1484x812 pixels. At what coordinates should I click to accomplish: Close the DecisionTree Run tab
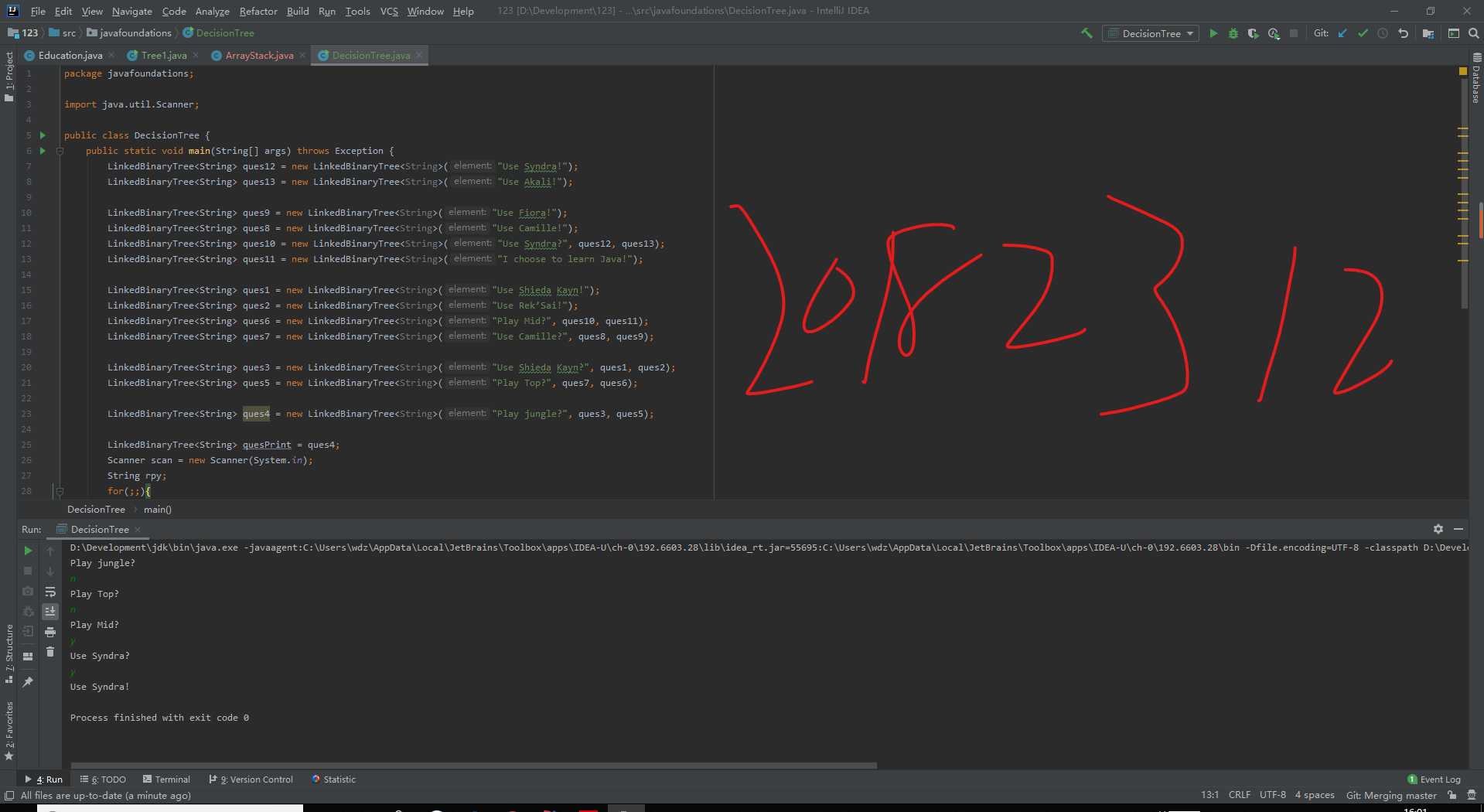(138, 530)
